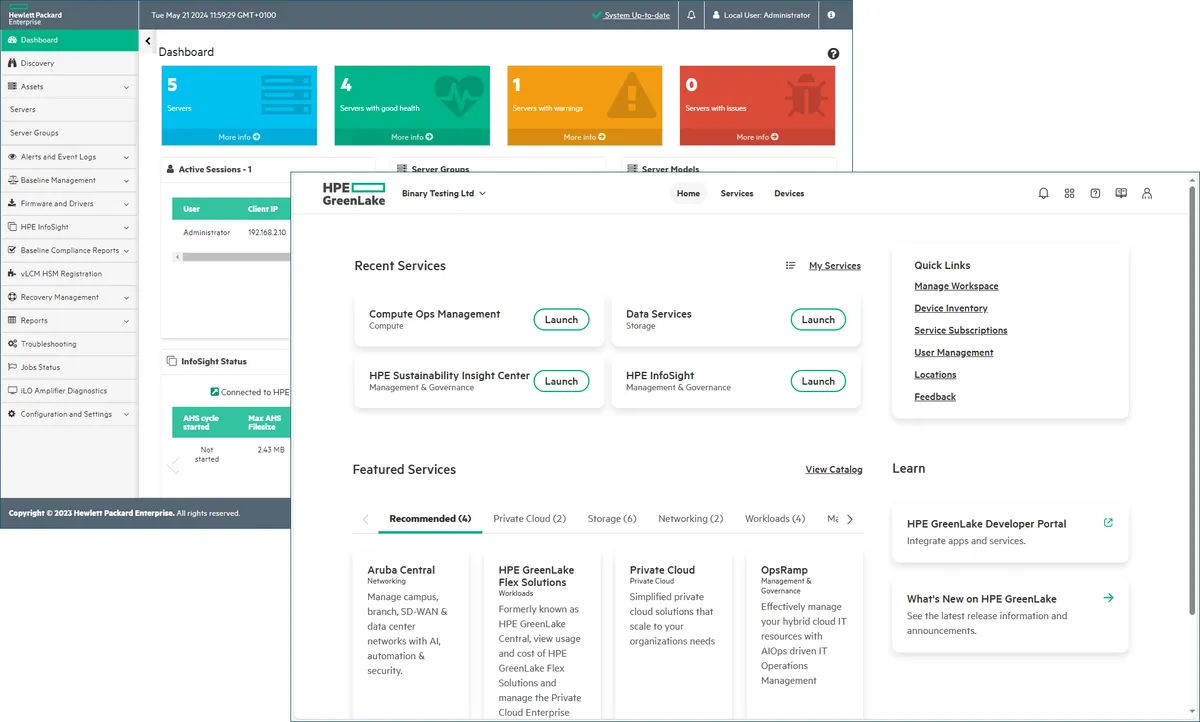Screen dimensions: 1200x722
Task: Click the GreenLake help question mark icon
Action: click(x=1095, y=194)
